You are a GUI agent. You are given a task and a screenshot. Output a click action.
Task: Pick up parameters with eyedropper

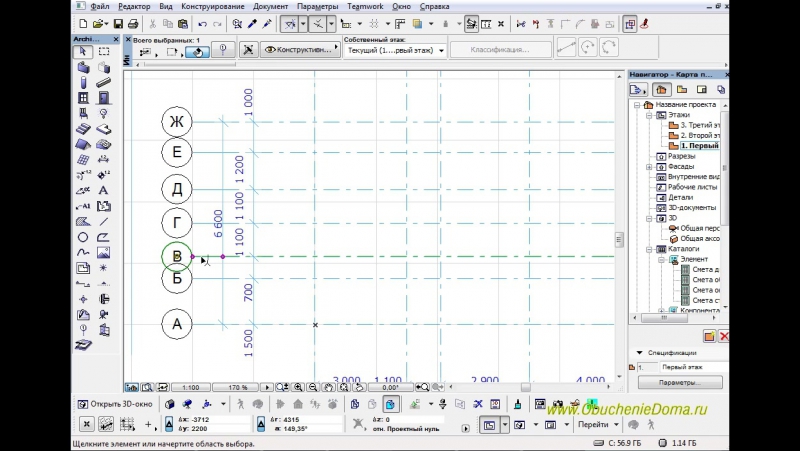pos(252,24)
